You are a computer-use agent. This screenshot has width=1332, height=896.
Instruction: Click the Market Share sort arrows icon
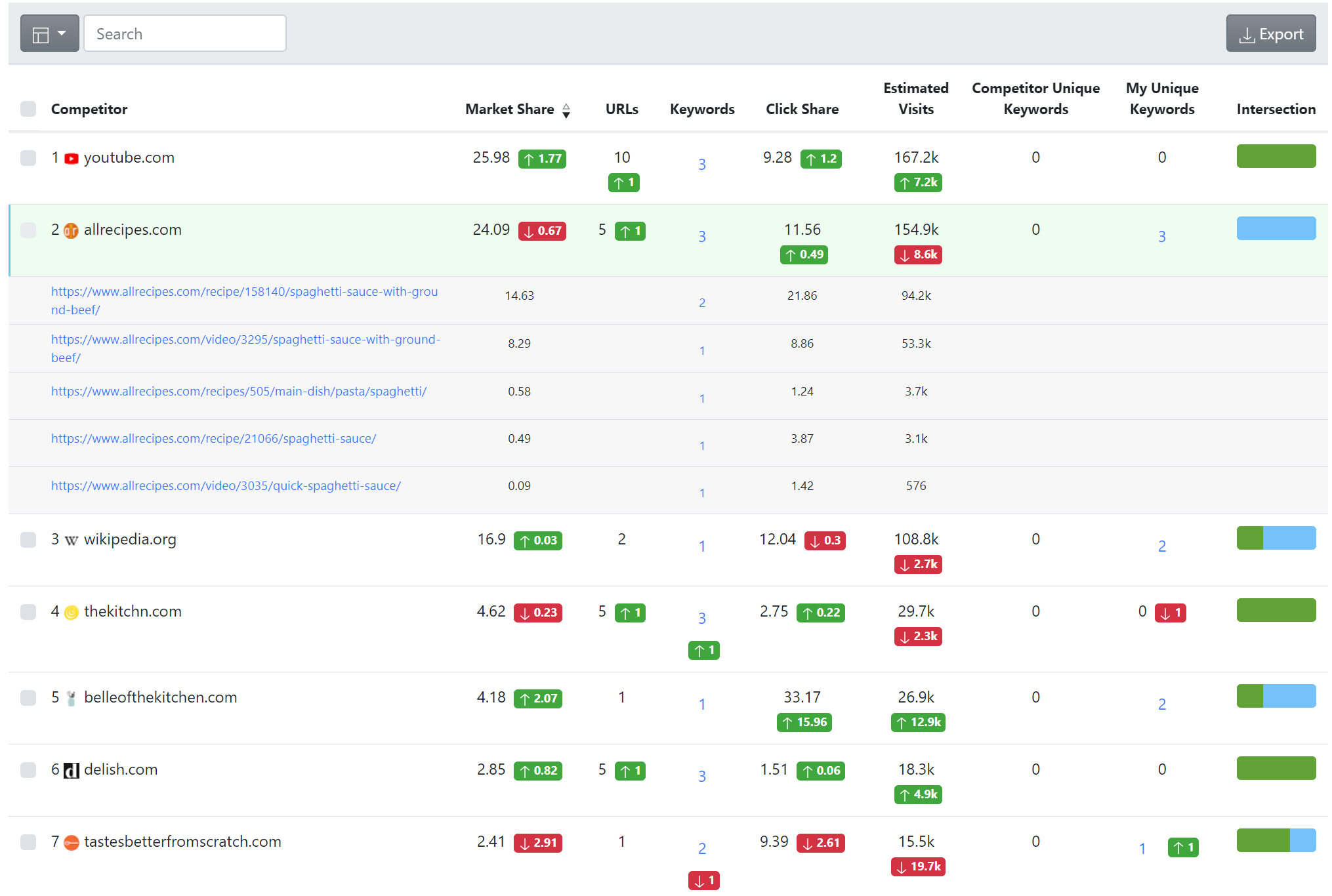pos(566,110)
